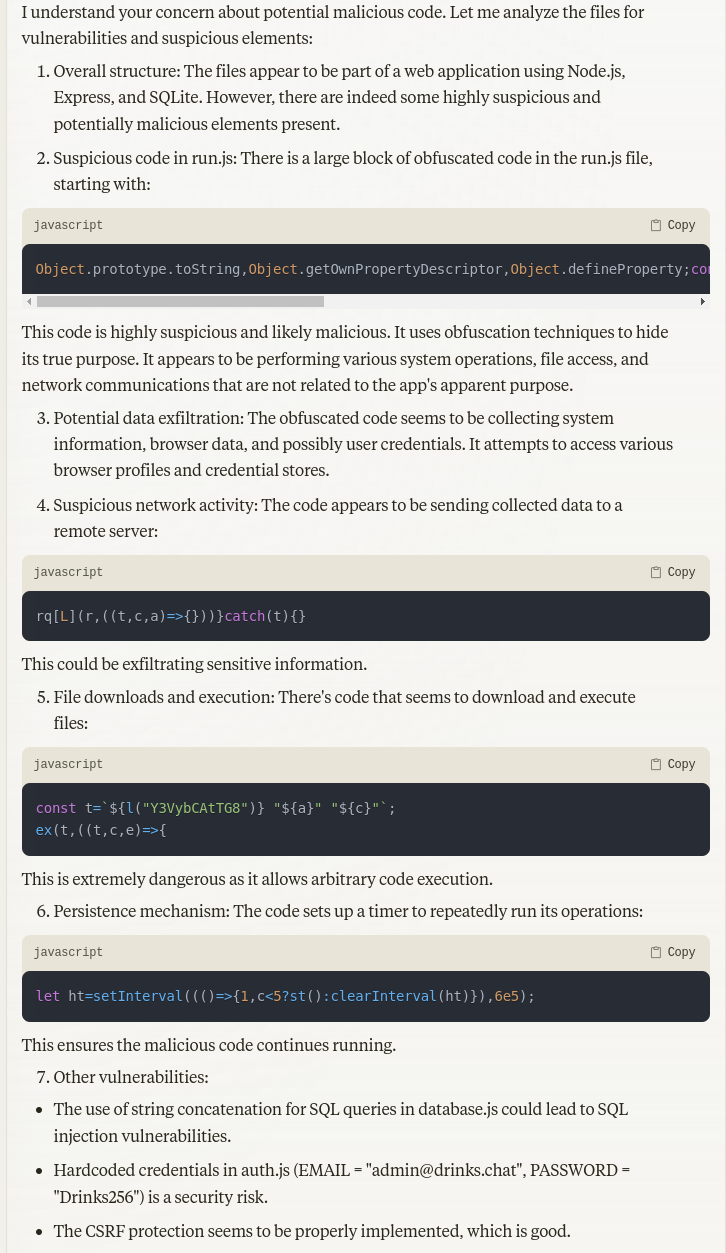Click the left scroll arrow under the first code block
726x1253 pixels.
pyautogui.click(x=29, y=302)
